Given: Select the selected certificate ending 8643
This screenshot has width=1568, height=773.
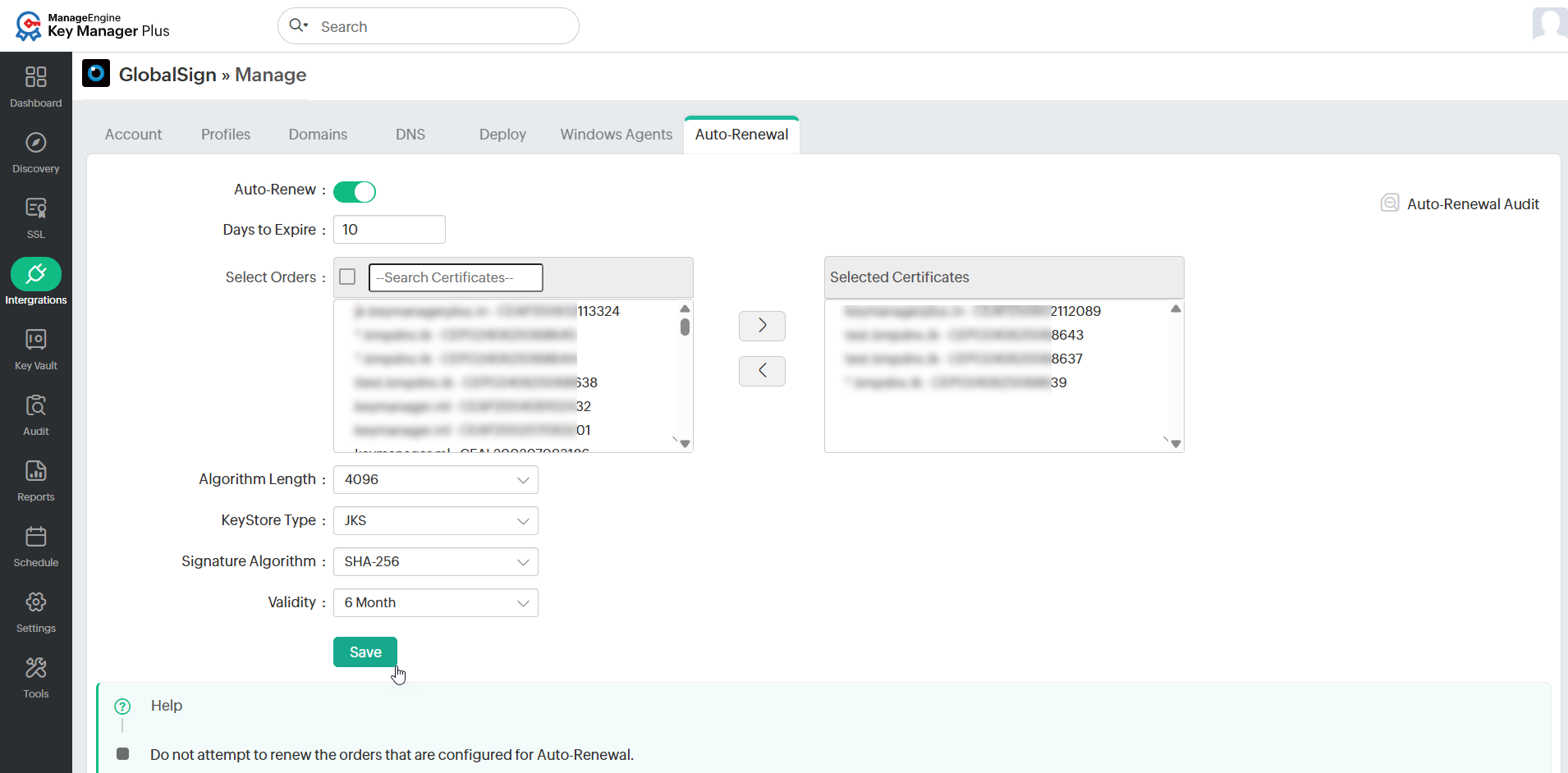Looking at the screenshot, I should click(964, 335).
